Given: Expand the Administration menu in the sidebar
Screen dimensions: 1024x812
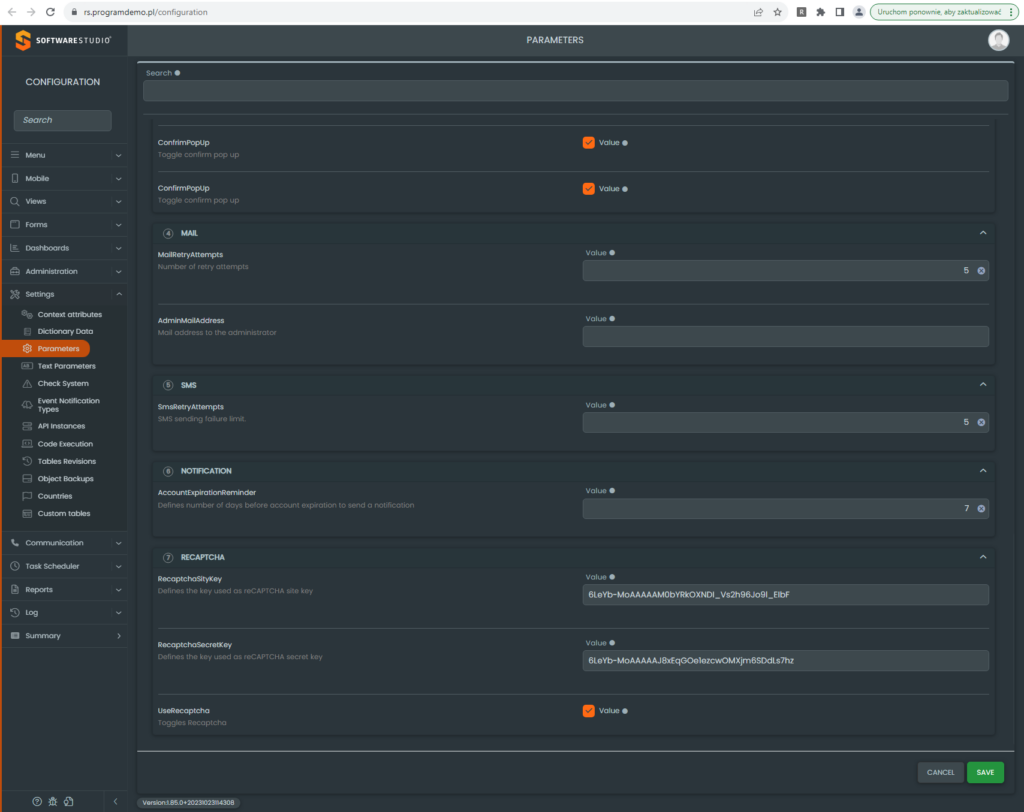Looking at the screenshot, I should 64,271.
